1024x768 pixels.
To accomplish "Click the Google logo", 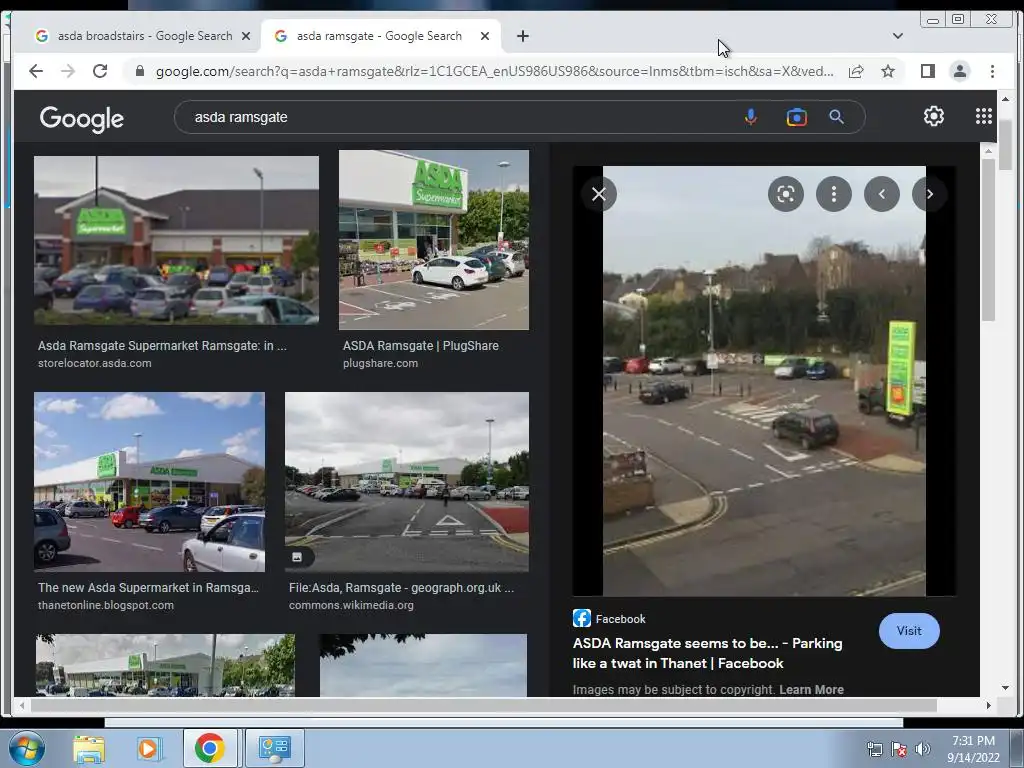I will coord(82,118).
